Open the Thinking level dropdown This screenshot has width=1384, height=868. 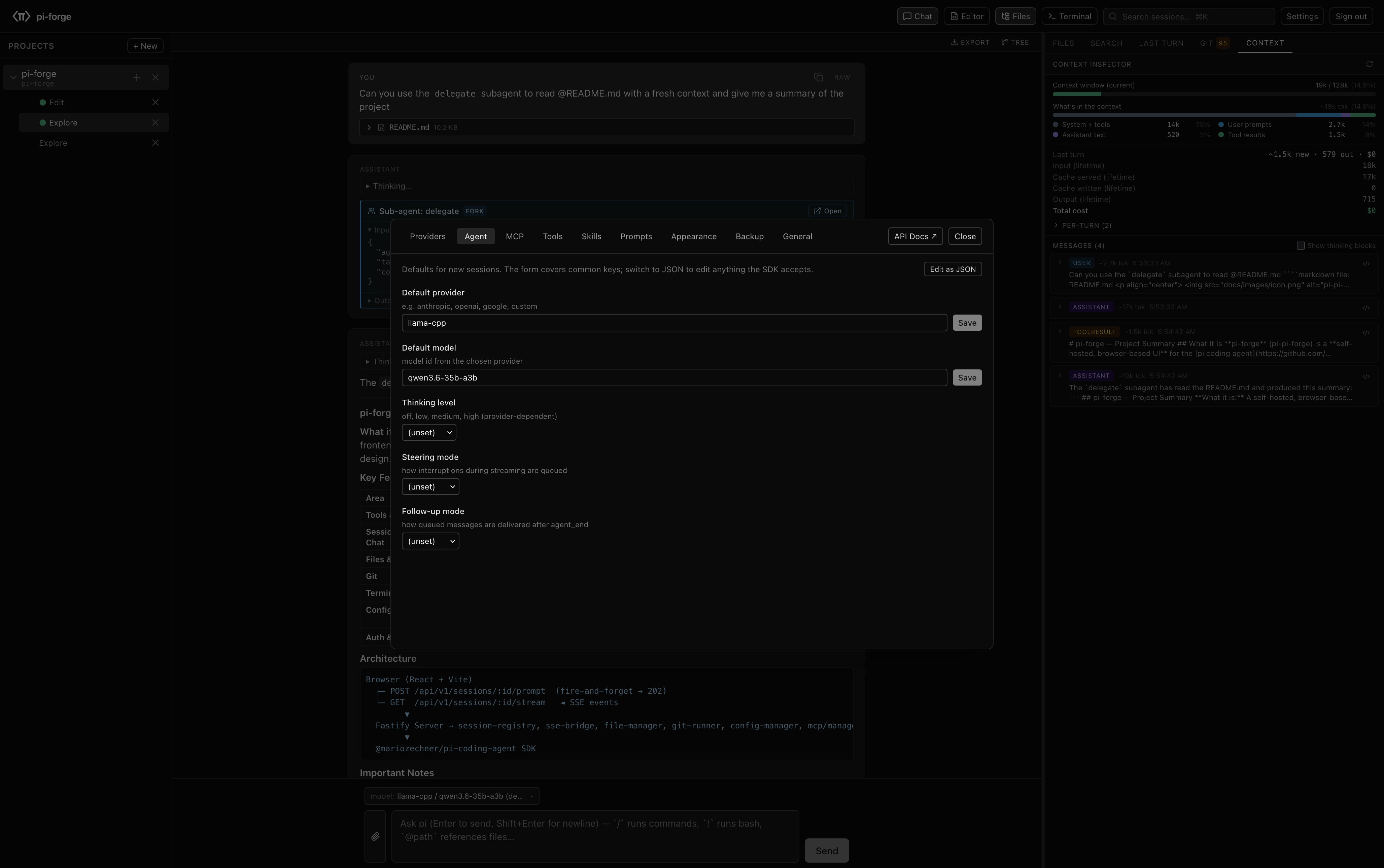click(x=429, y=433)
